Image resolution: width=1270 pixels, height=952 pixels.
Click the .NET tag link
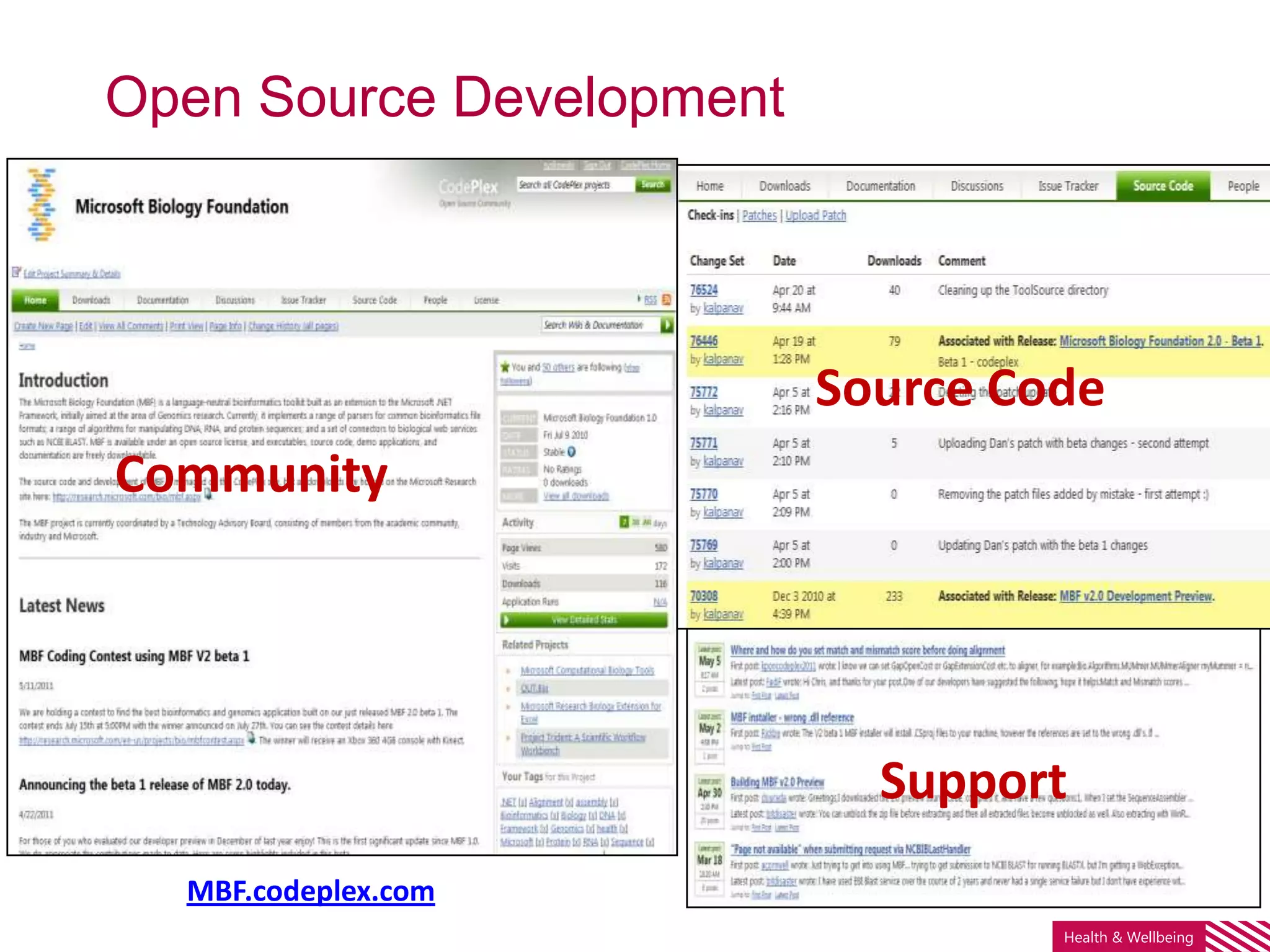pos(508,803)
